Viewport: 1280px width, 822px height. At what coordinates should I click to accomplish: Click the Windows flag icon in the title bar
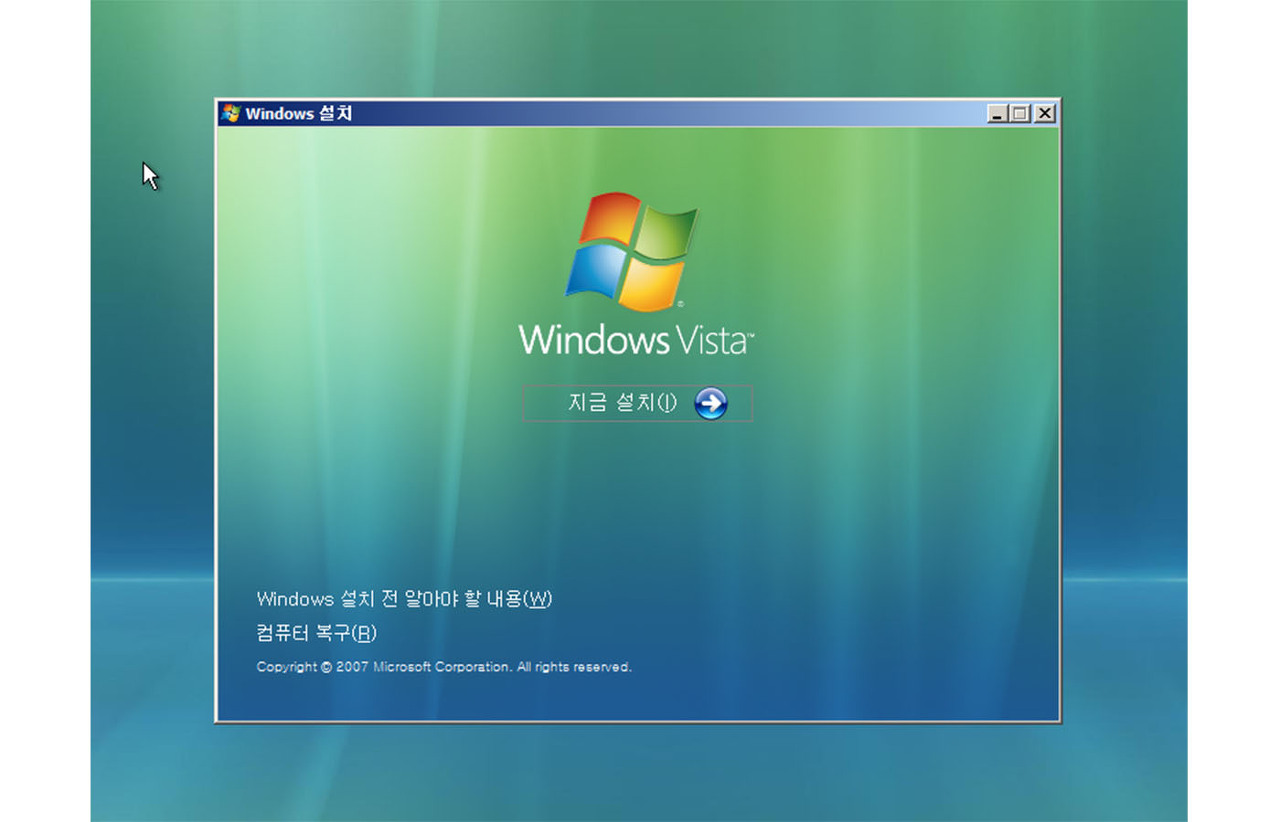[231, 113]
